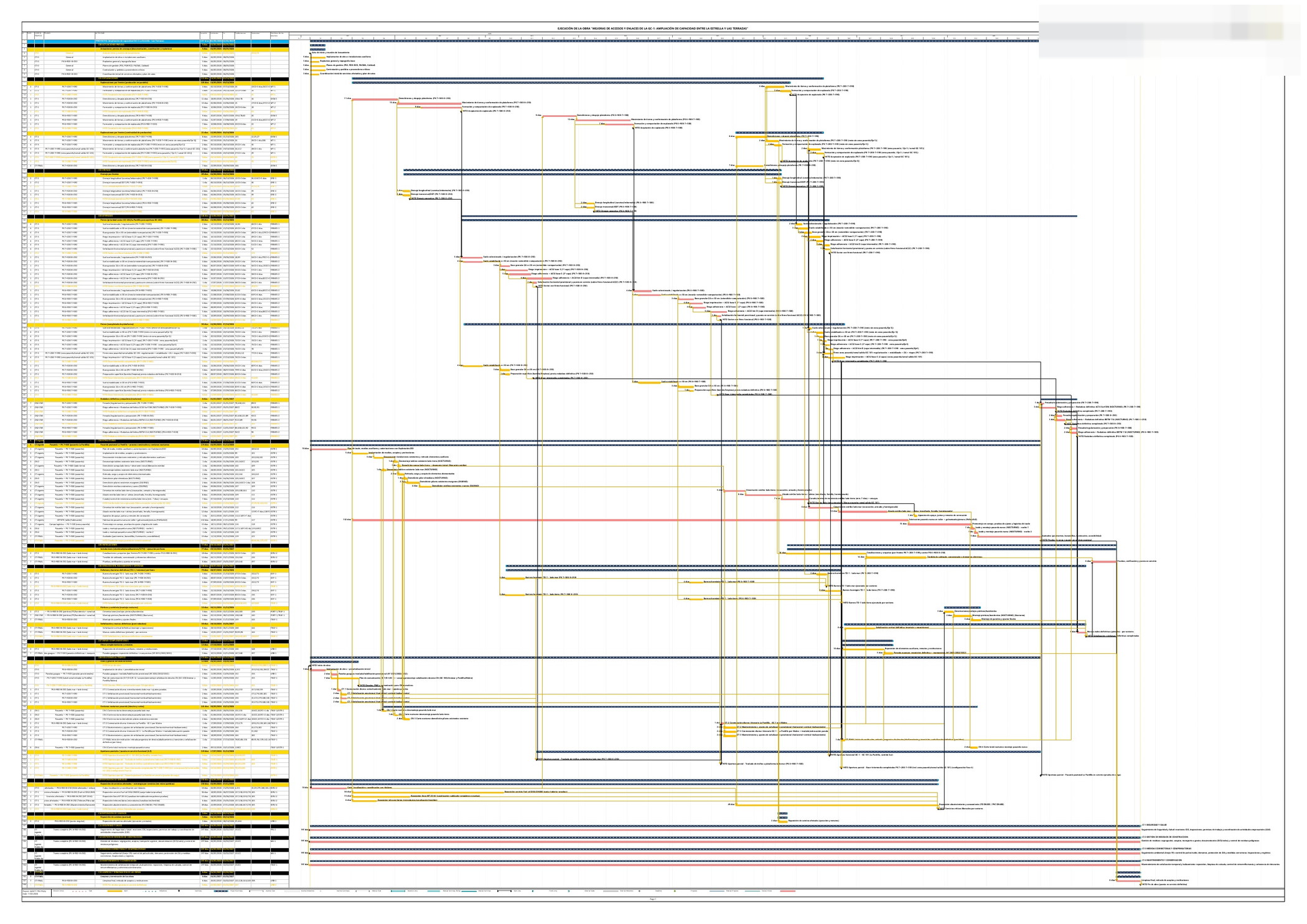
Task: Click chart label 'CT.4 MANTENIMIENTO Y CONSERVACIÓN'
Action: pyautogui.click(x=1163, y=861)
